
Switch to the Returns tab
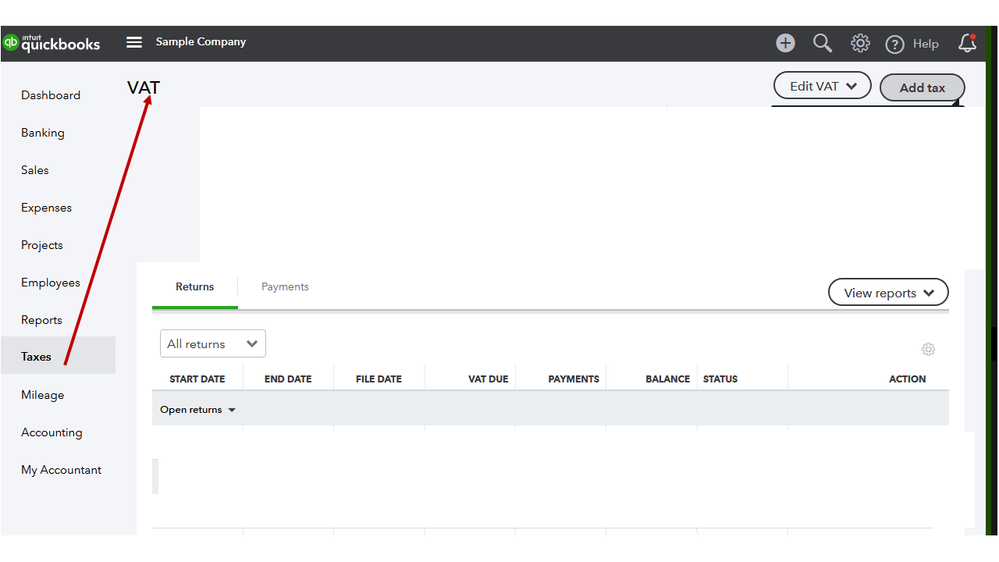[x=195, y=287]
